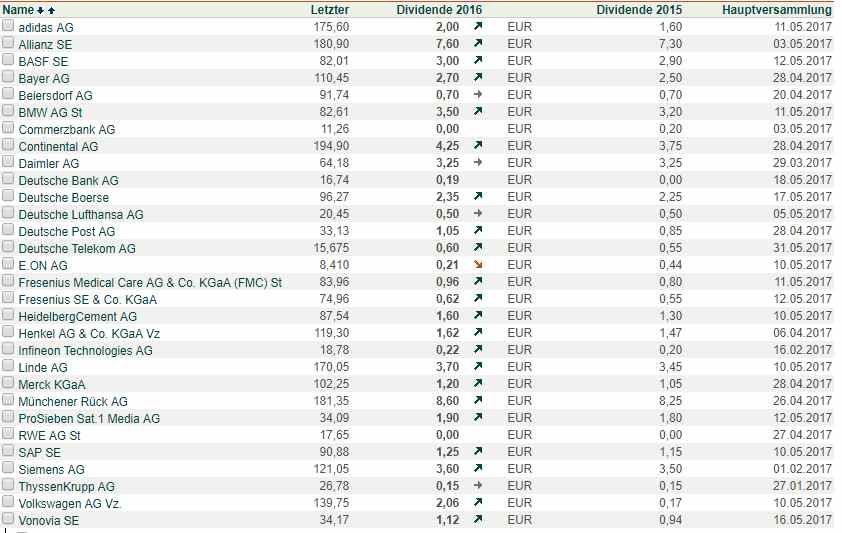Click the up arrow in HeidelbergCement AG row
This screenshot has height=533, width=842.
(x=478, y=316)
